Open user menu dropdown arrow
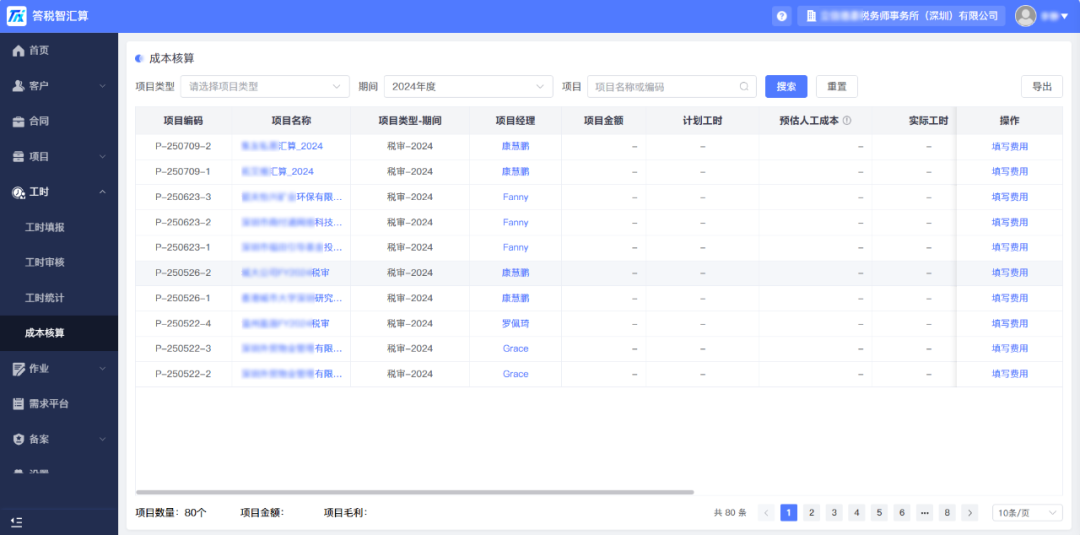 (x=1064, y=16)
